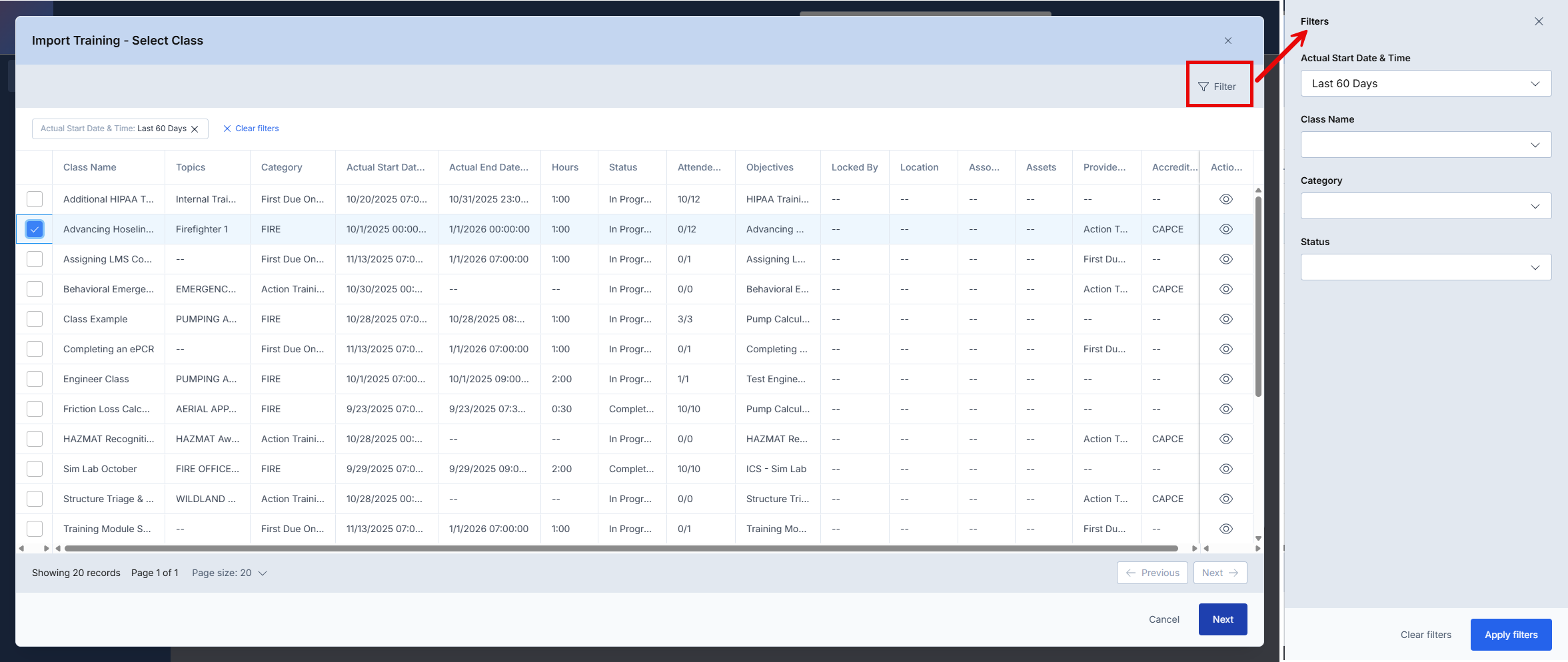The width and height of the screenshot is (1568, 662).
Task: Sort by Class Name column header
Action: [90, 167]
